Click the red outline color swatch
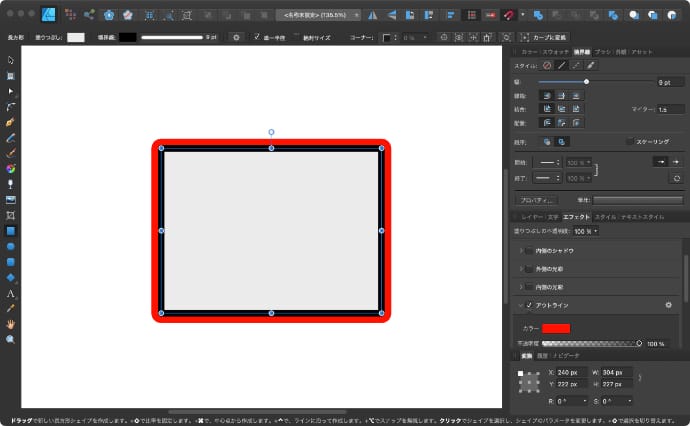Image resolution: width=690 pixels, height=426 pixels. [x=556, y=328]
